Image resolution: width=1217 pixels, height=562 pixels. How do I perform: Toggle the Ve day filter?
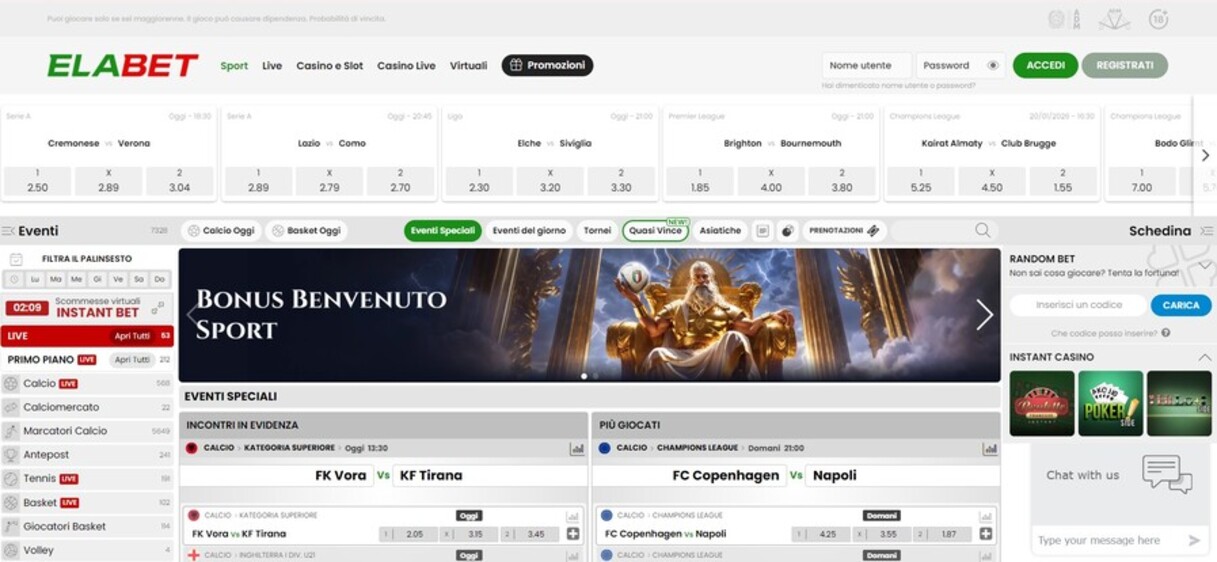click(x=118, y=280)
